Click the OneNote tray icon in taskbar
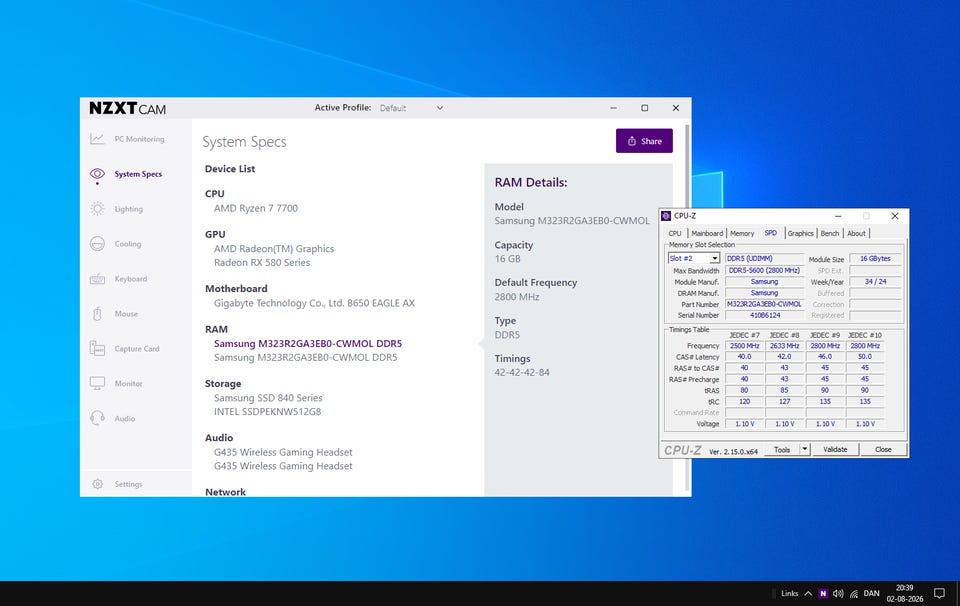Screen dimensions: 960x606 [823, 593]
